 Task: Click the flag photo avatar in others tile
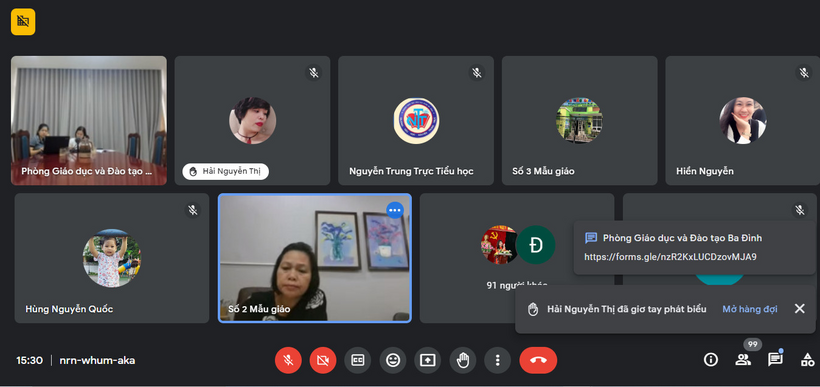click(x=500, y=245)
